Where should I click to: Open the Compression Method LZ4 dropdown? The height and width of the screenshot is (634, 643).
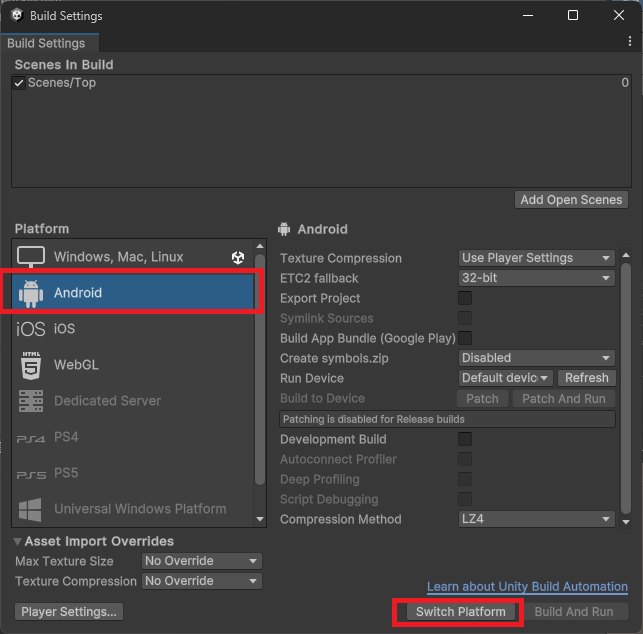click(536, 519)
